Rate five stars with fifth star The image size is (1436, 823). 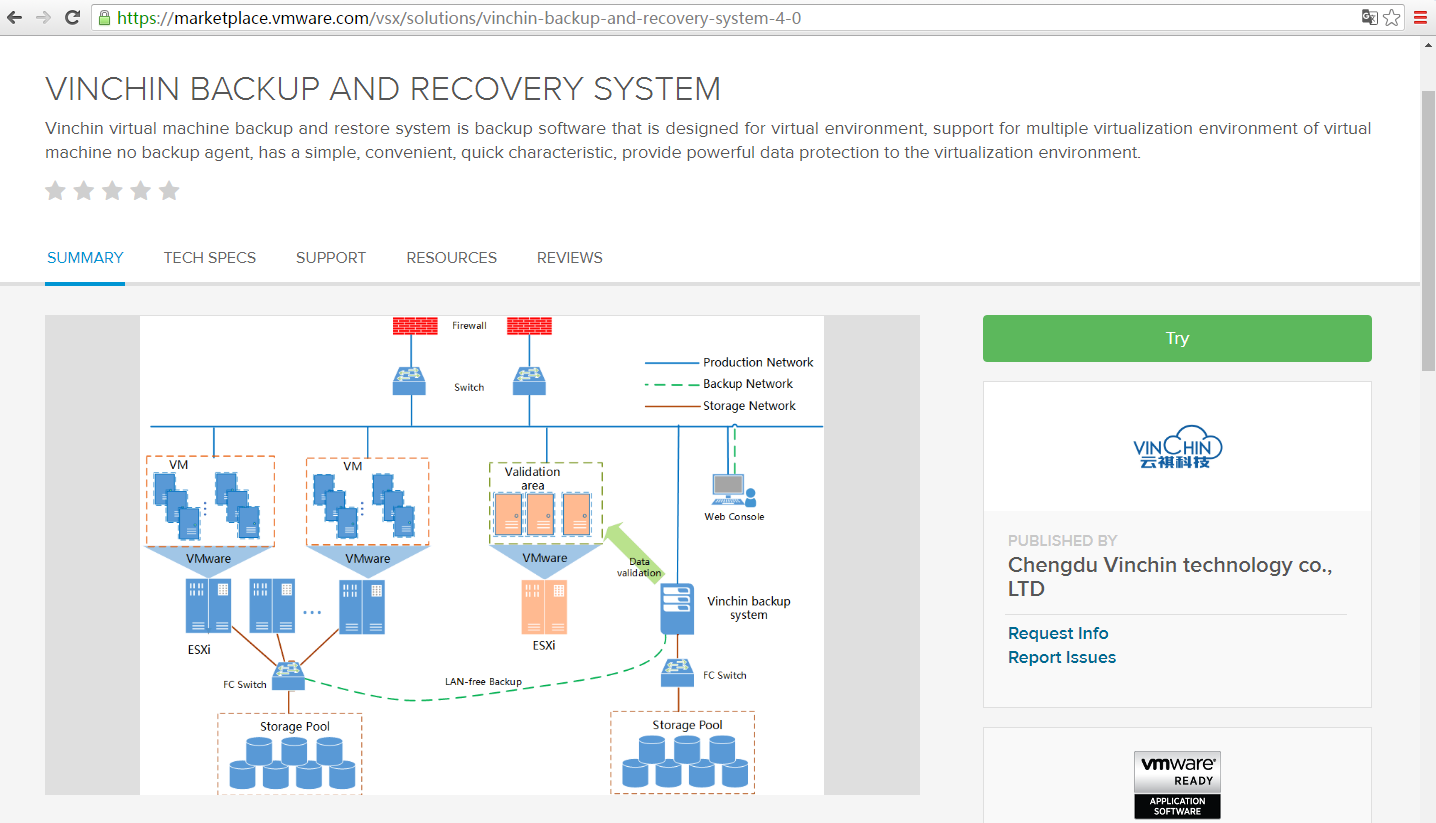coord(169,190)
